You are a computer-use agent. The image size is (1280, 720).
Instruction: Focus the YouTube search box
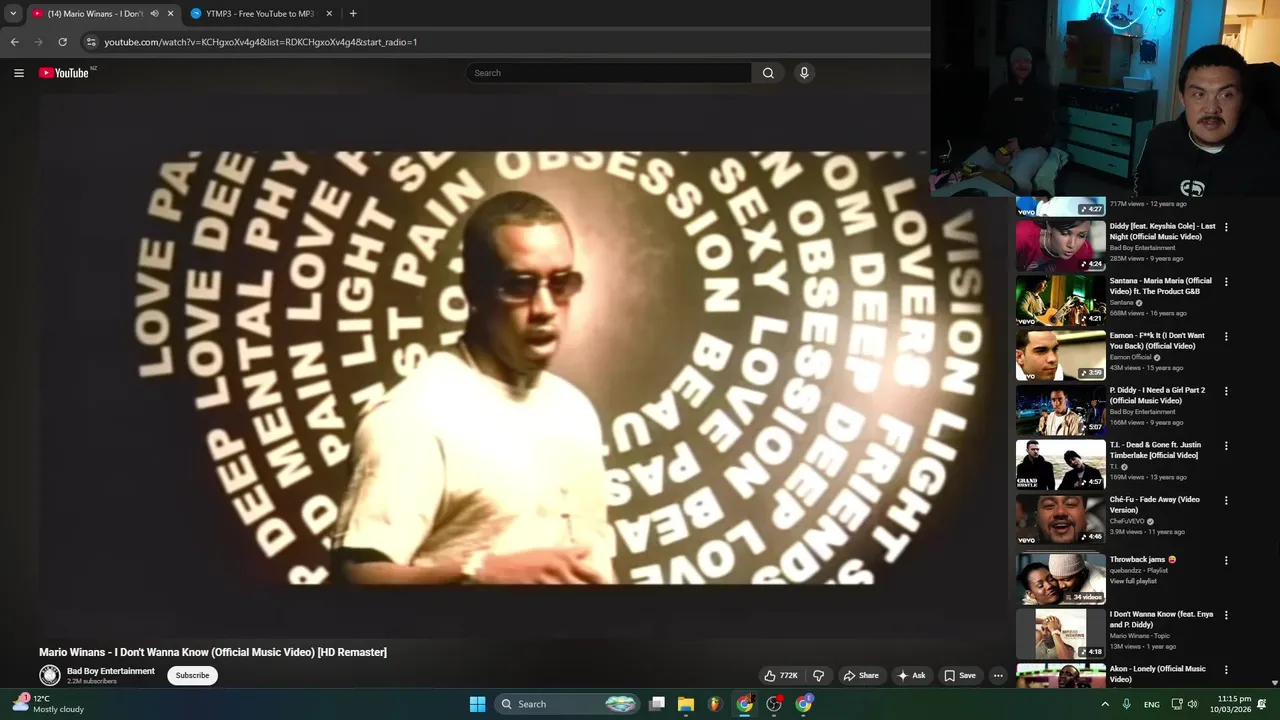click(608, 73)
